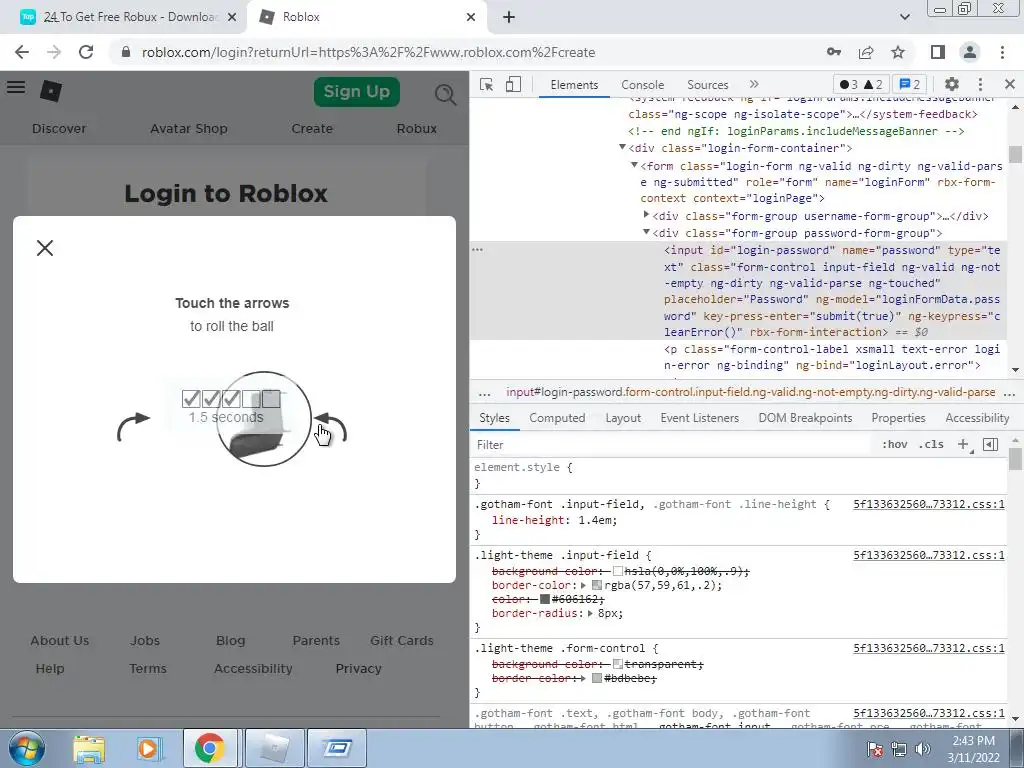Open the Gift Cards footer link
Viewport: 1024px width, 768px height.
click(x=402, y=641)
